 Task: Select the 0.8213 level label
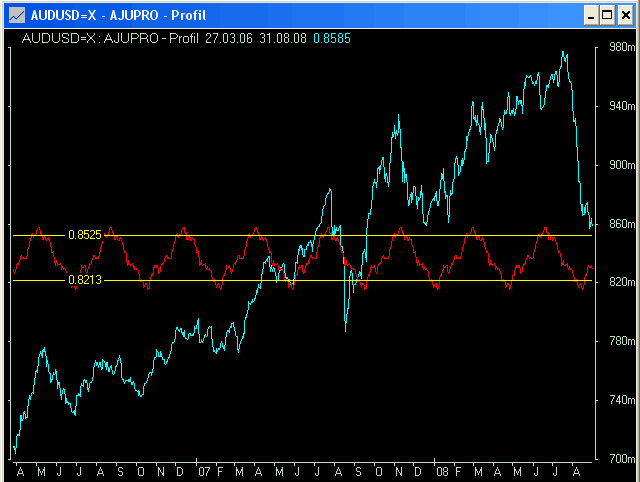(x=85, y=280)
